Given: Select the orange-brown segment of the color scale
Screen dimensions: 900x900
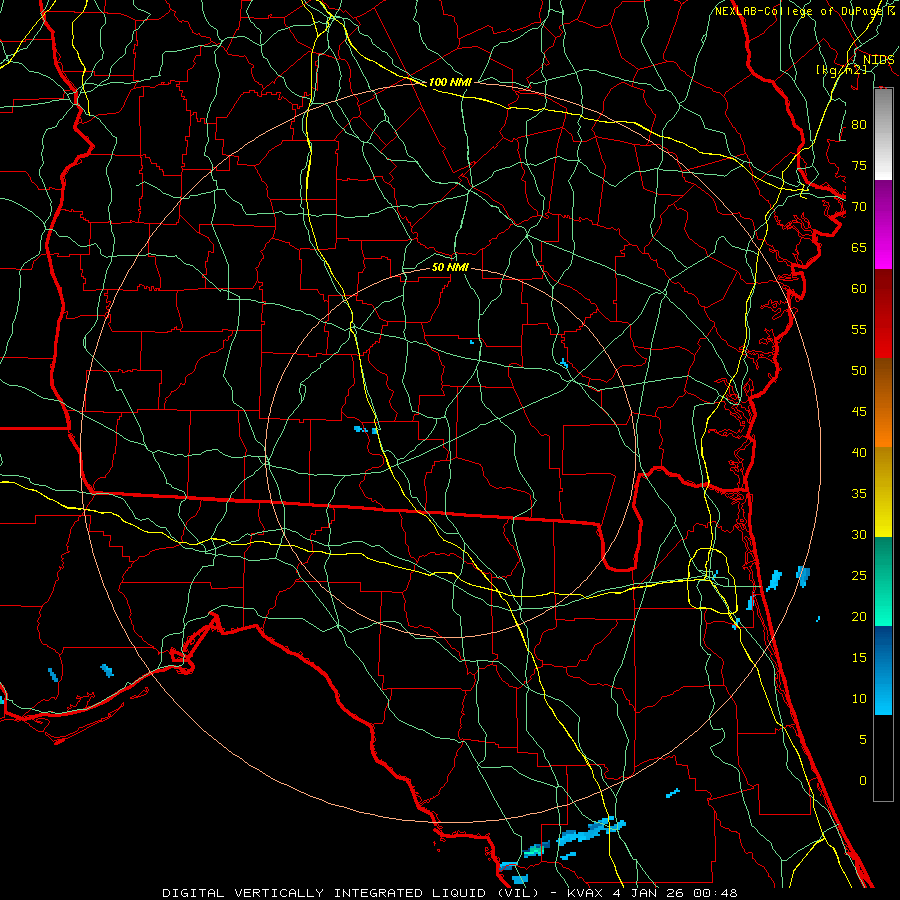Looking at the screenshot, I should tap(883, 403).
